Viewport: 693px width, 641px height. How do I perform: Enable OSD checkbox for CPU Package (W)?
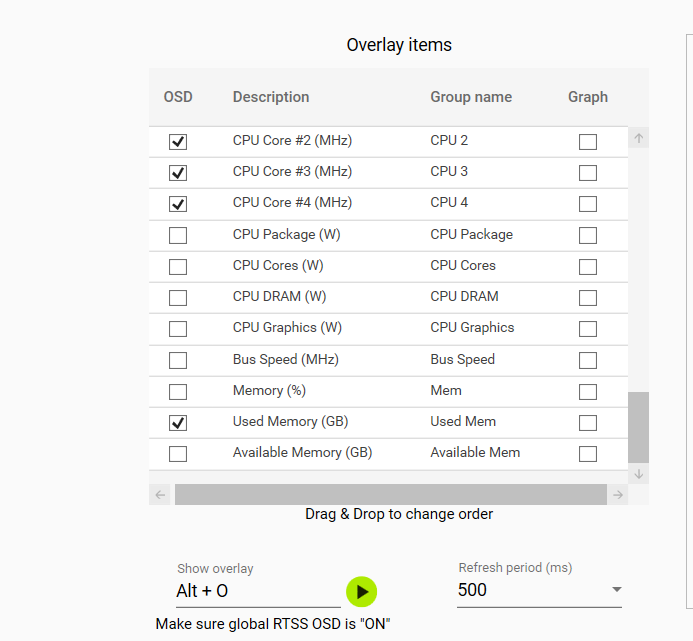[x=178, y=236]
